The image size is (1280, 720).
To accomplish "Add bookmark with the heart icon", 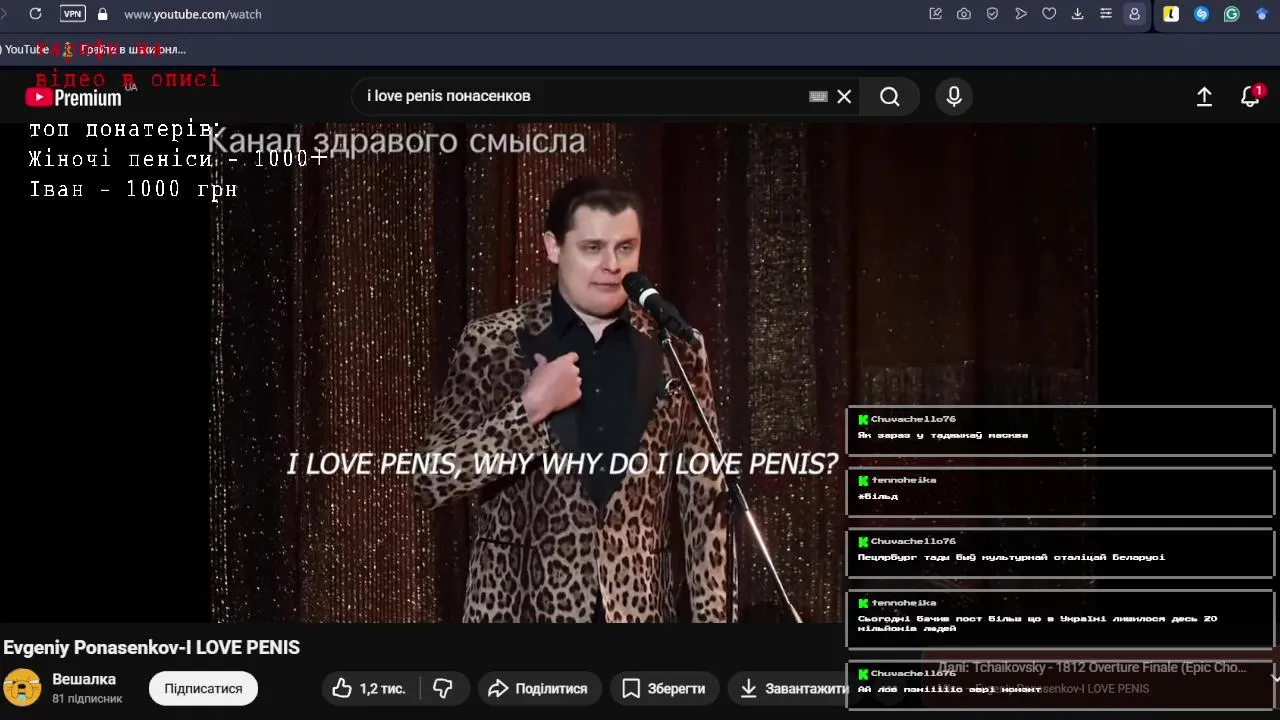I will [1049, 14].
